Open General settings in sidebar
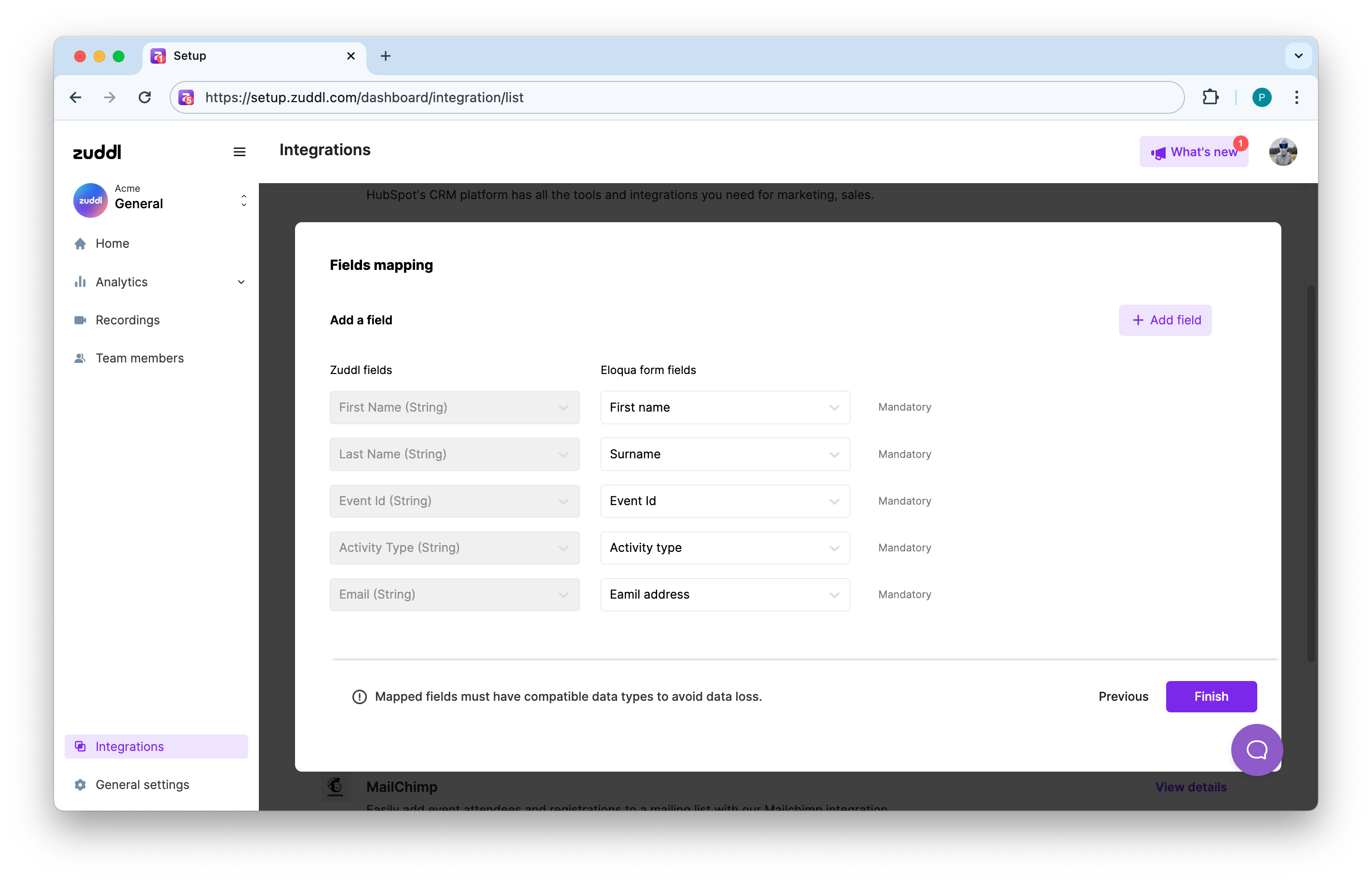The image size is (1372, 882). (x=142, y=785)
